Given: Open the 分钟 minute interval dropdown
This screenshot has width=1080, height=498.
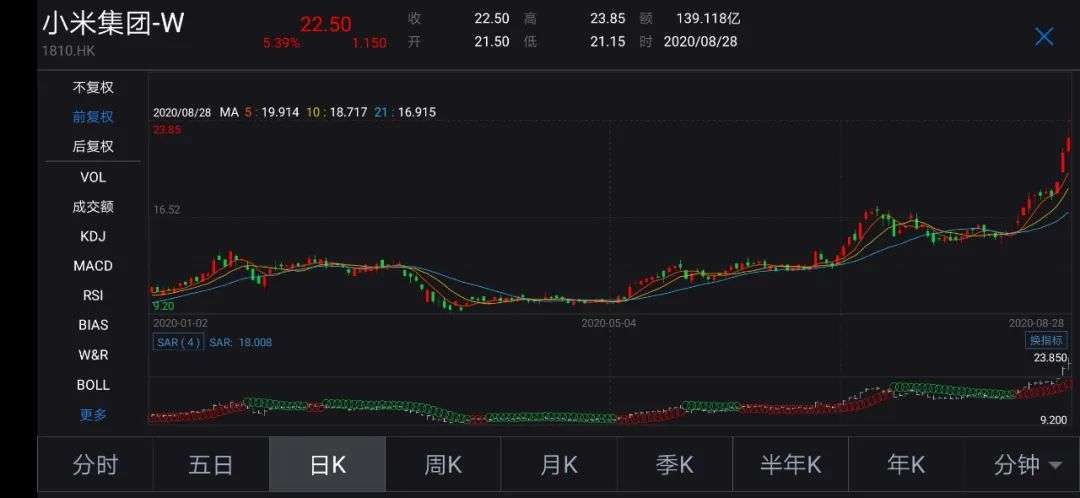Looking at the screenshot, I should point(1027,465).
